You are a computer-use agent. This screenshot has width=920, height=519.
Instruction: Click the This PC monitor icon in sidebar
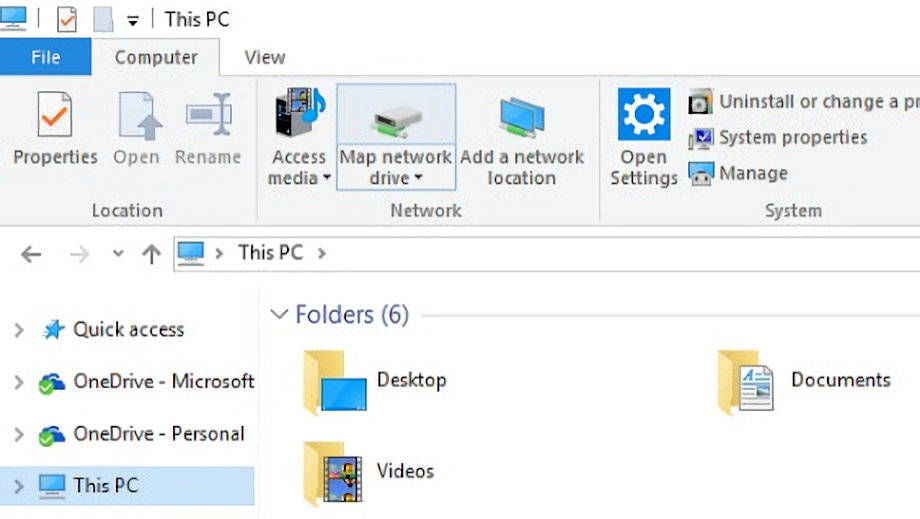pyautogui.click(x=52, y=486)
